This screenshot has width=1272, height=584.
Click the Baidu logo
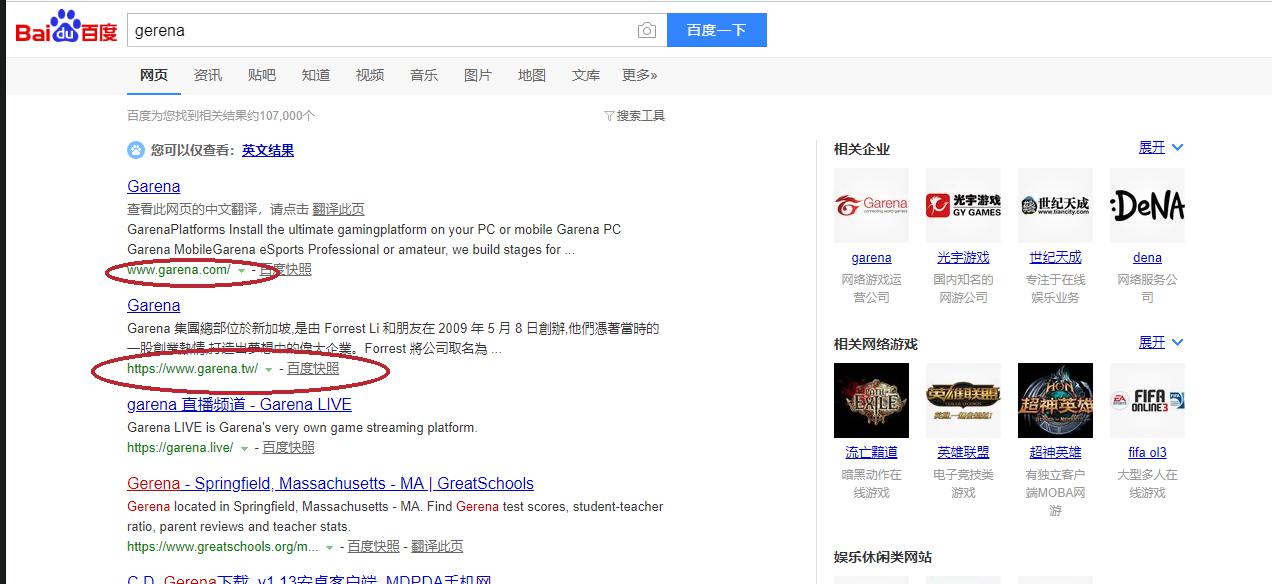[x=66, y=28]
